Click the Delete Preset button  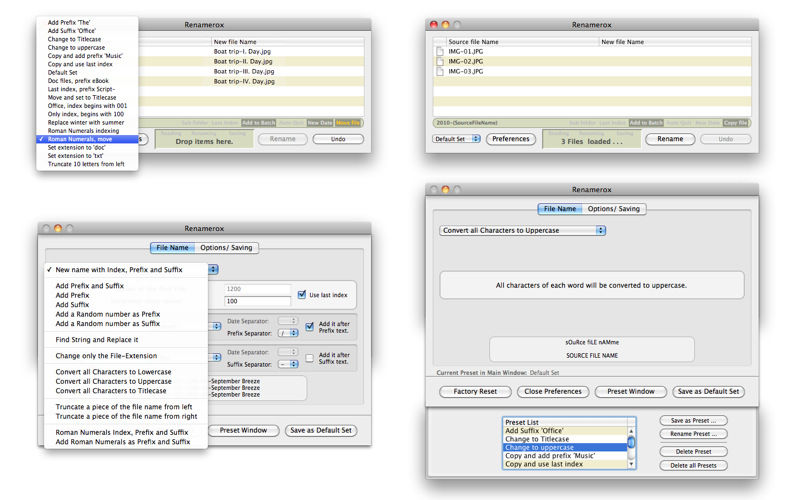coord(693,452)
